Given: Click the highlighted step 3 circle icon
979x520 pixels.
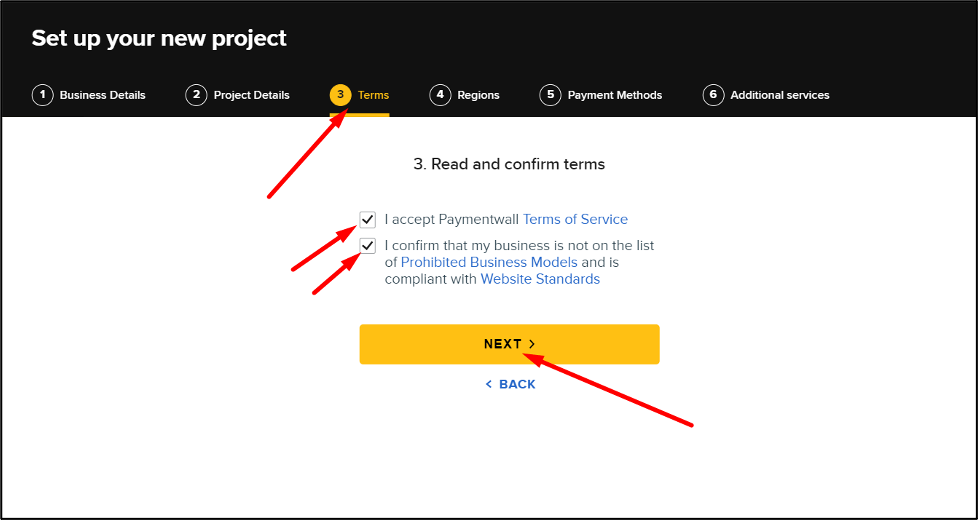Looking at the screenshot, I should 340,95.
